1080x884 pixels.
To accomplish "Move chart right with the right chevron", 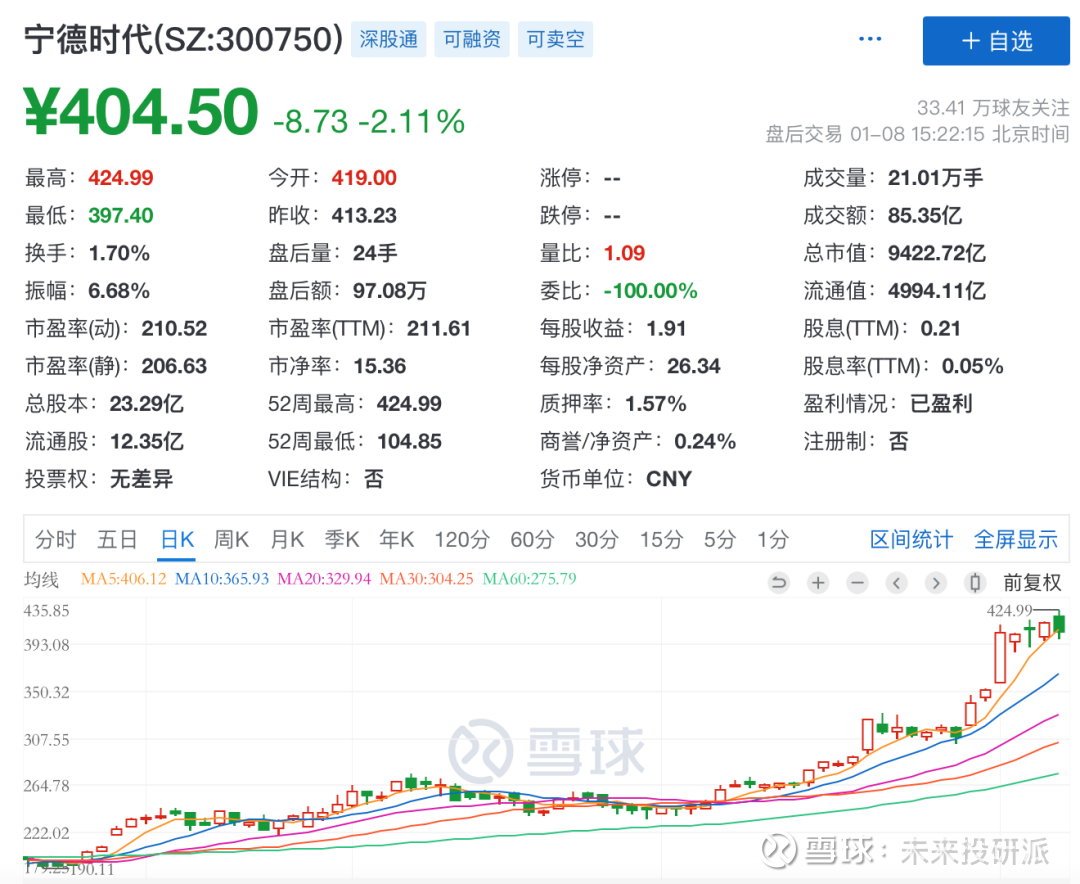I will coord(935,583).
